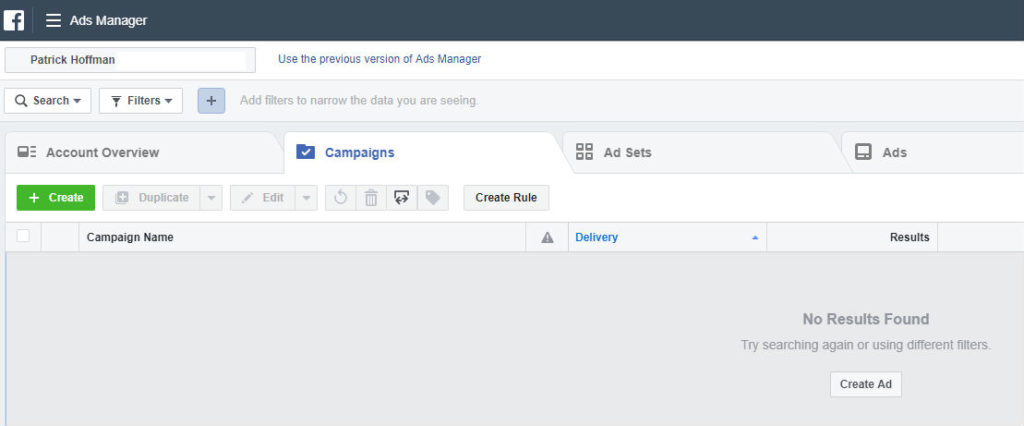
Task: Select the Campaigns tab
Action: click(x=423, y=153)
